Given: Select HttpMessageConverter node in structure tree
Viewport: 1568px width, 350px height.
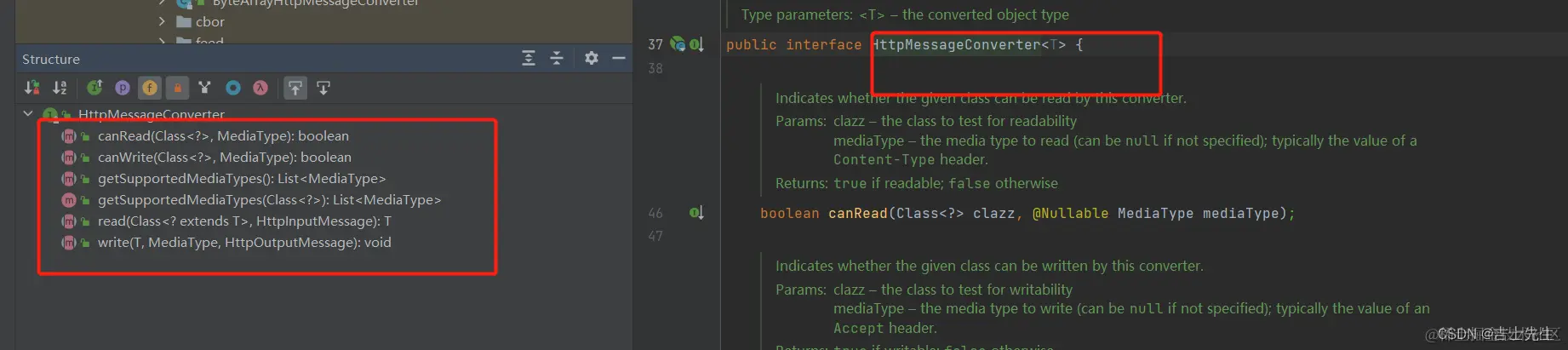Looking at the screenshot, I should tap(152, 114).
